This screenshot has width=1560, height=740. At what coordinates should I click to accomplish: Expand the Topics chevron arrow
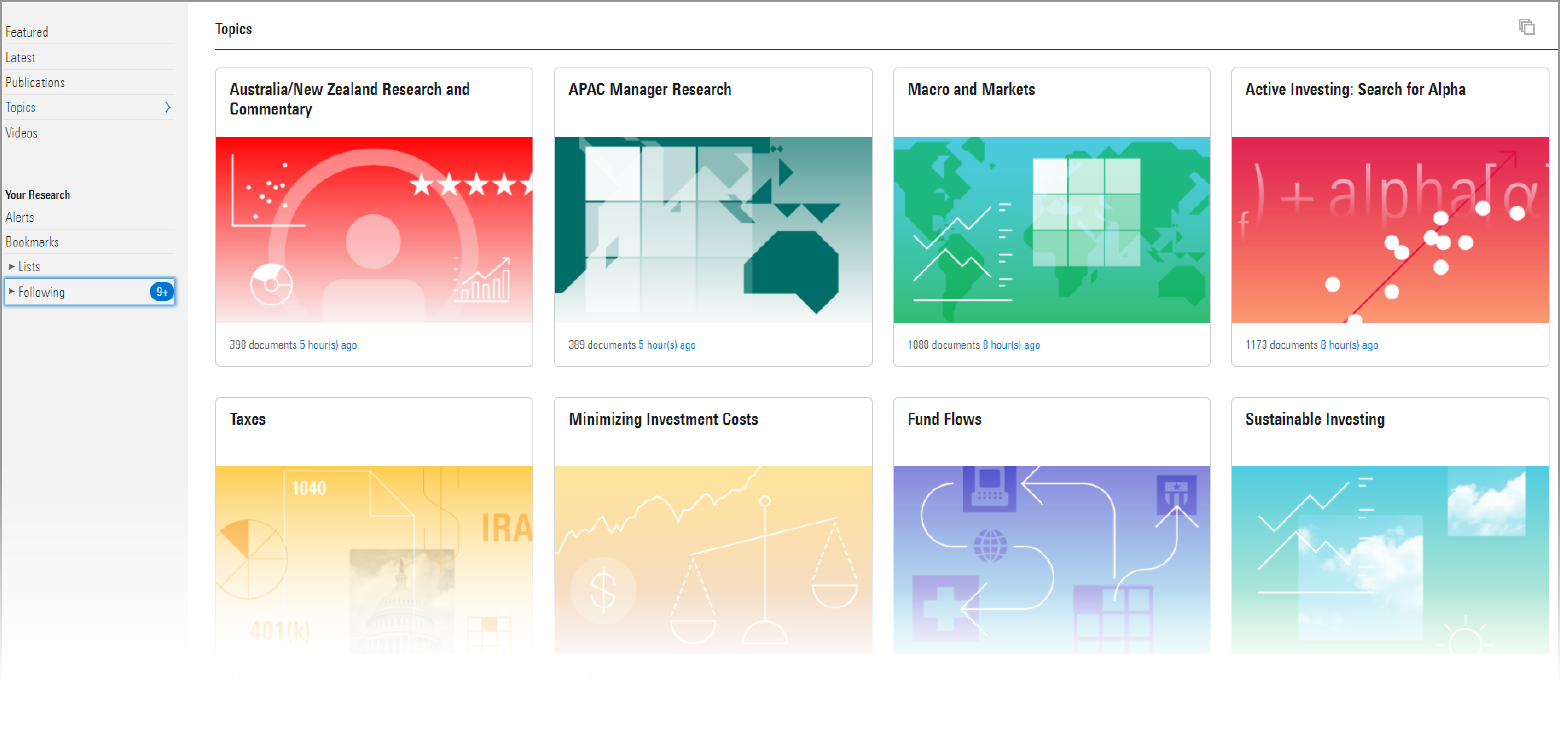click(x=167, y=107)
